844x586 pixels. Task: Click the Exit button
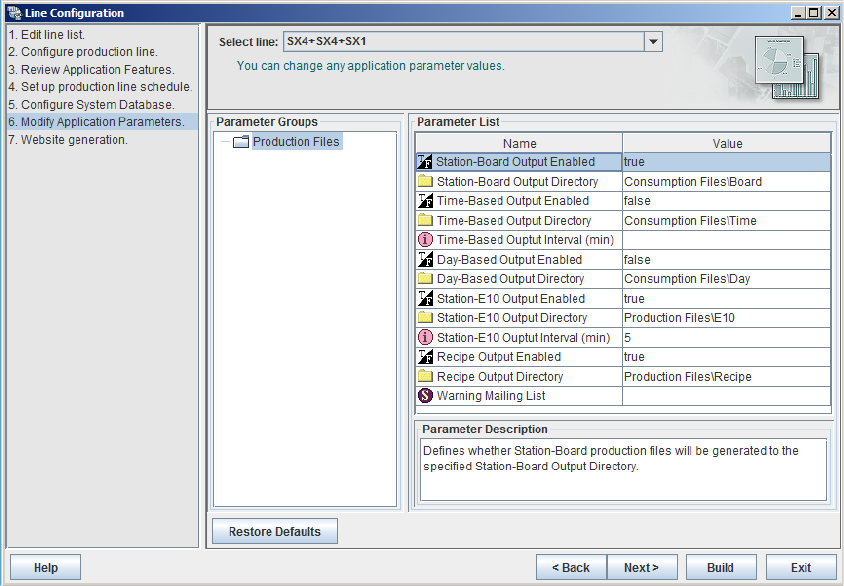click(800, 567)
